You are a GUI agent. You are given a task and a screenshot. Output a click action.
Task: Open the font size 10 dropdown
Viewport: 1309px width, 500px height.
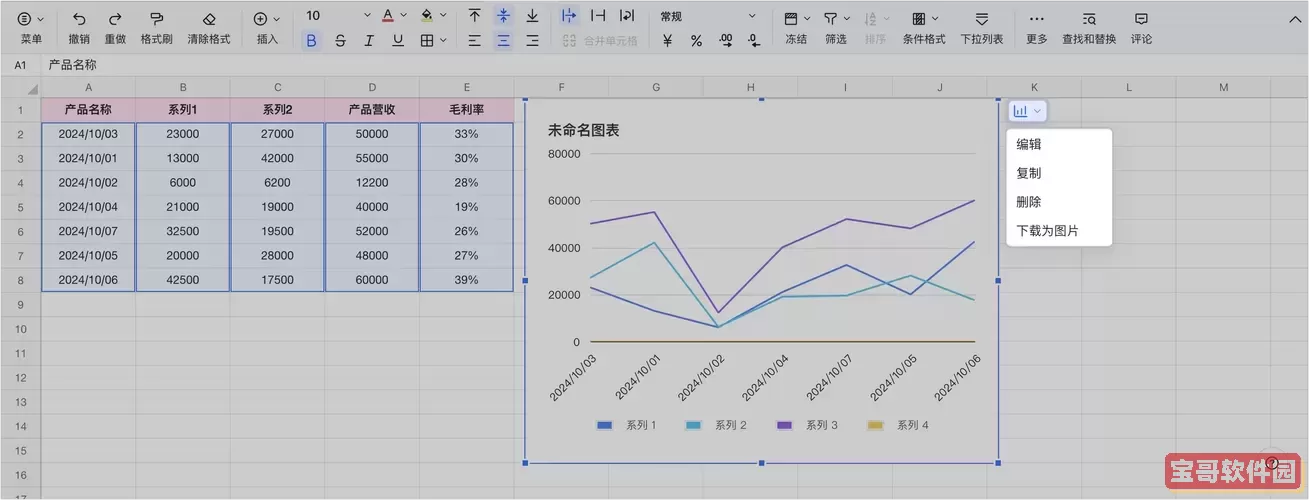(338, 16)
